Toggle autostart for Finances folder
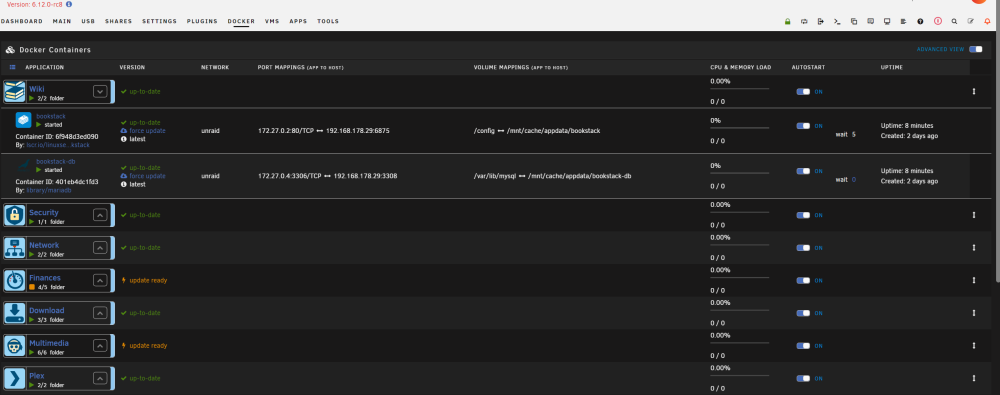1000x395 pixels. coord(804,280)
